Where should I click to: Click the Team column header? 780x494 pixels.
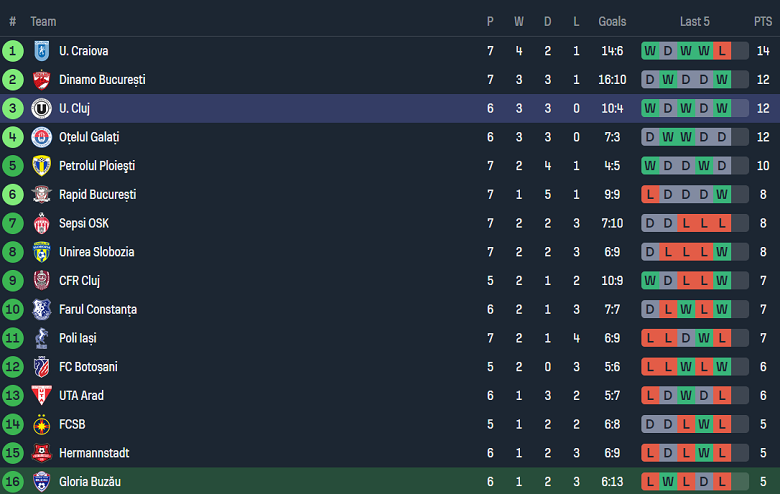point(43,21)
